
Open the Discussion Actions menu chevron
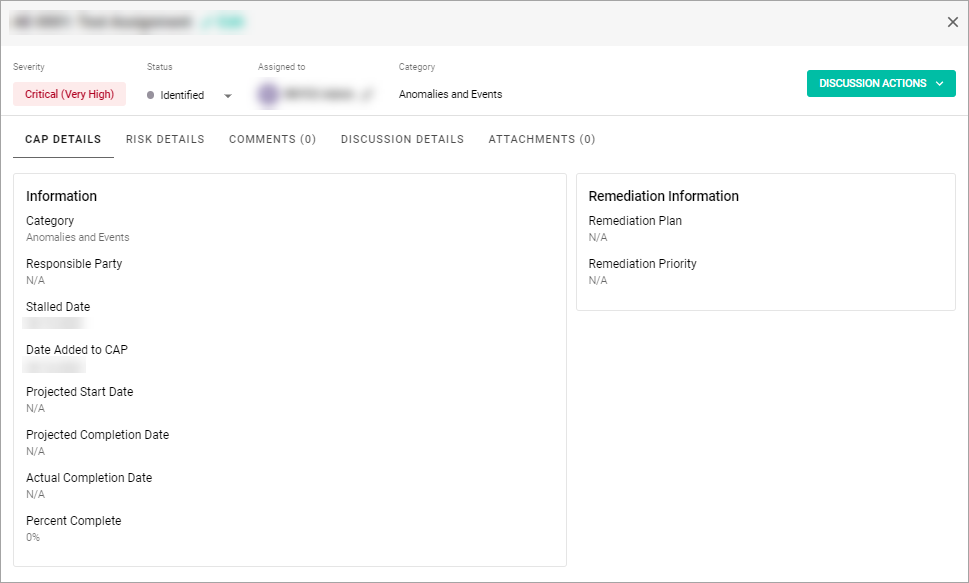click(939, 84)
